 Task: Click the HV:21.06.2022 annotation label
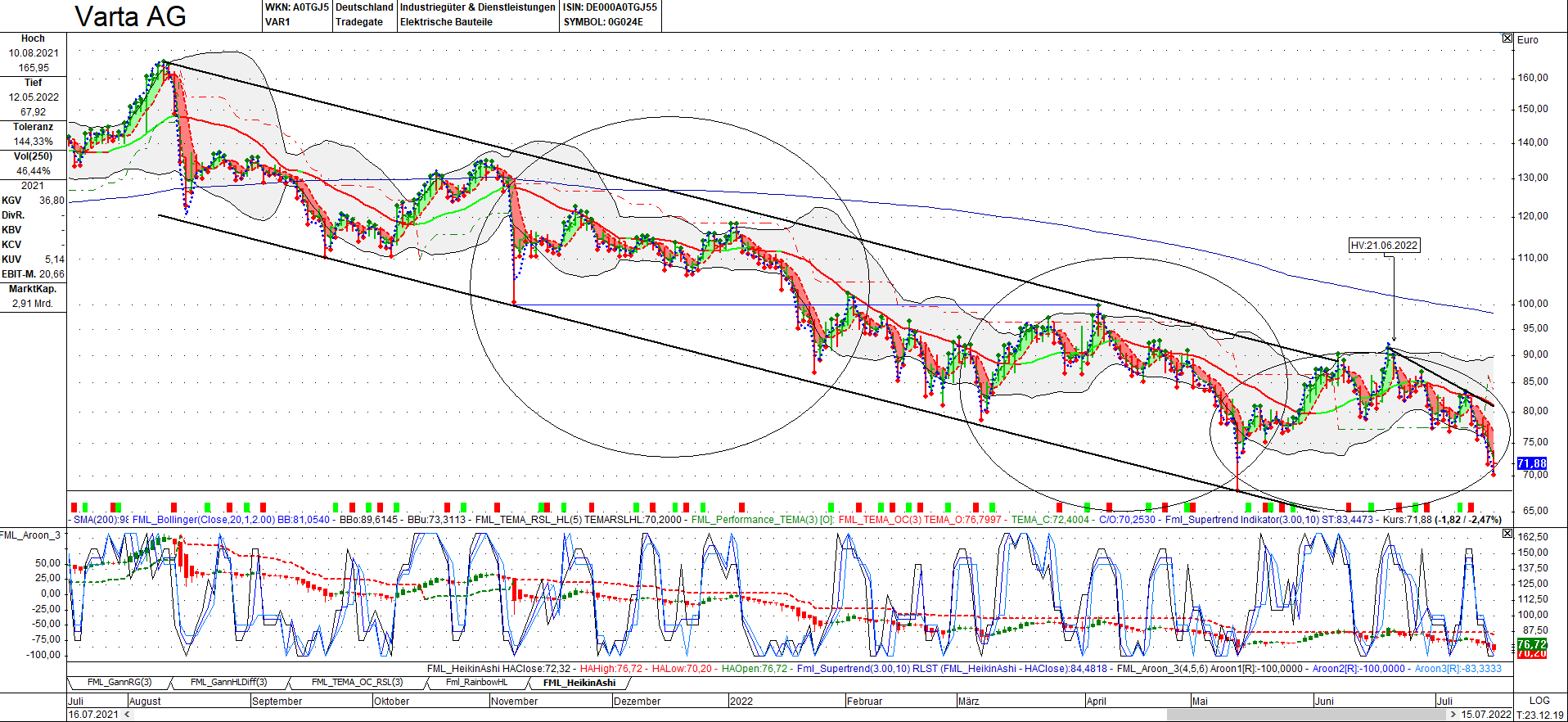[x=1384, y=246]
